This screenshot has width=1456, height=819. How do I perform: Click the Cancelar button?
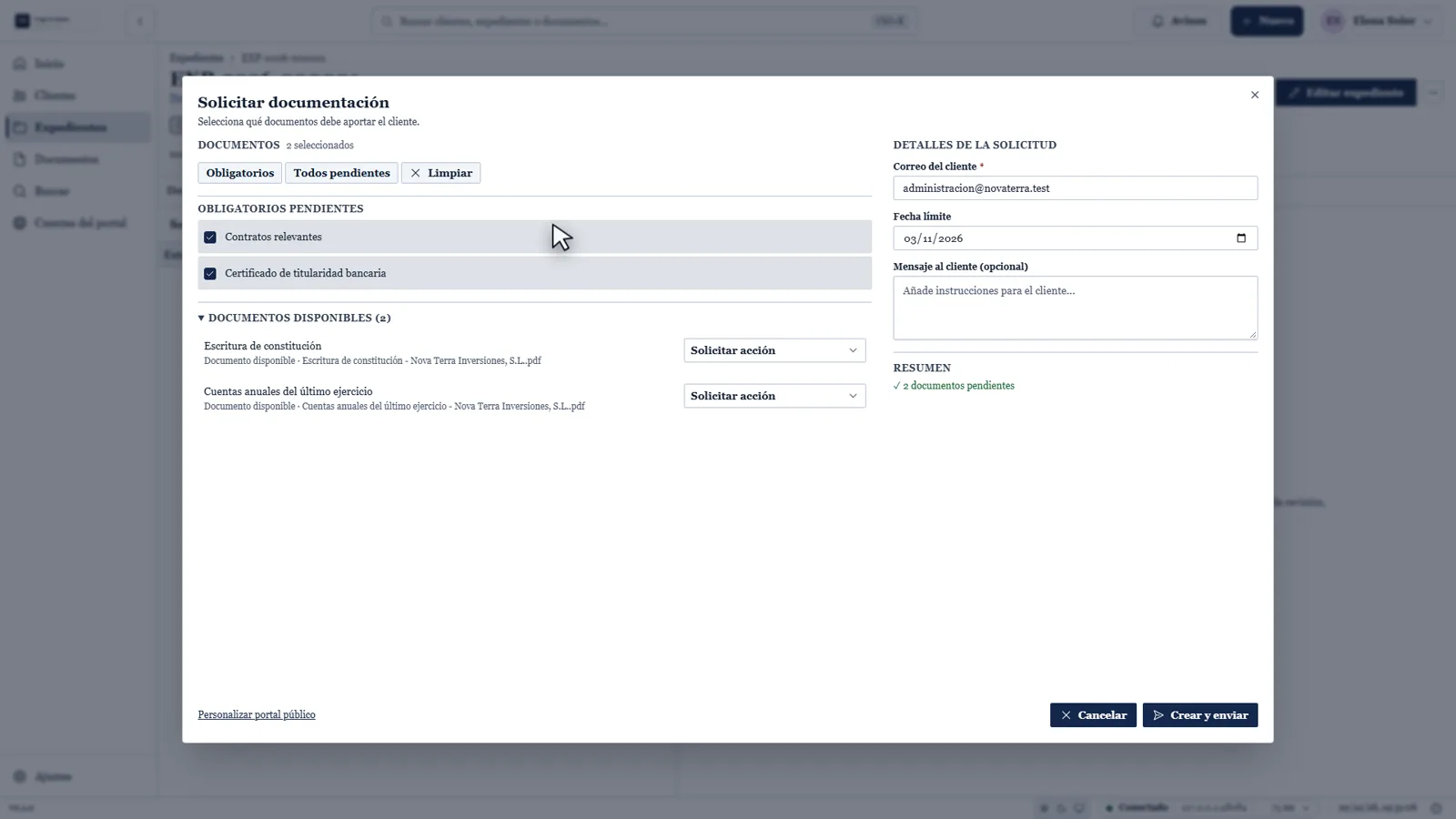coord(1093,715)
